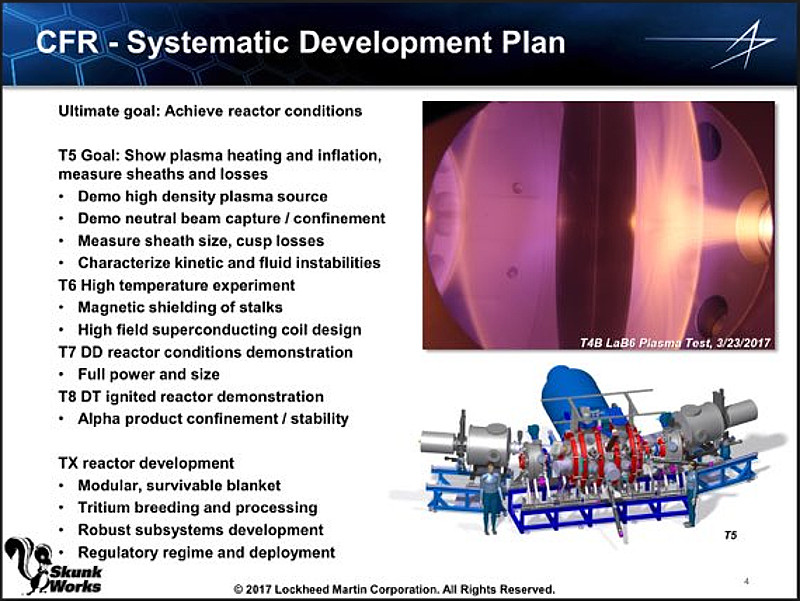Click the 'Demo high density plasma source' bullet
Screen dimensions: 800x601
tap(202, 196)
